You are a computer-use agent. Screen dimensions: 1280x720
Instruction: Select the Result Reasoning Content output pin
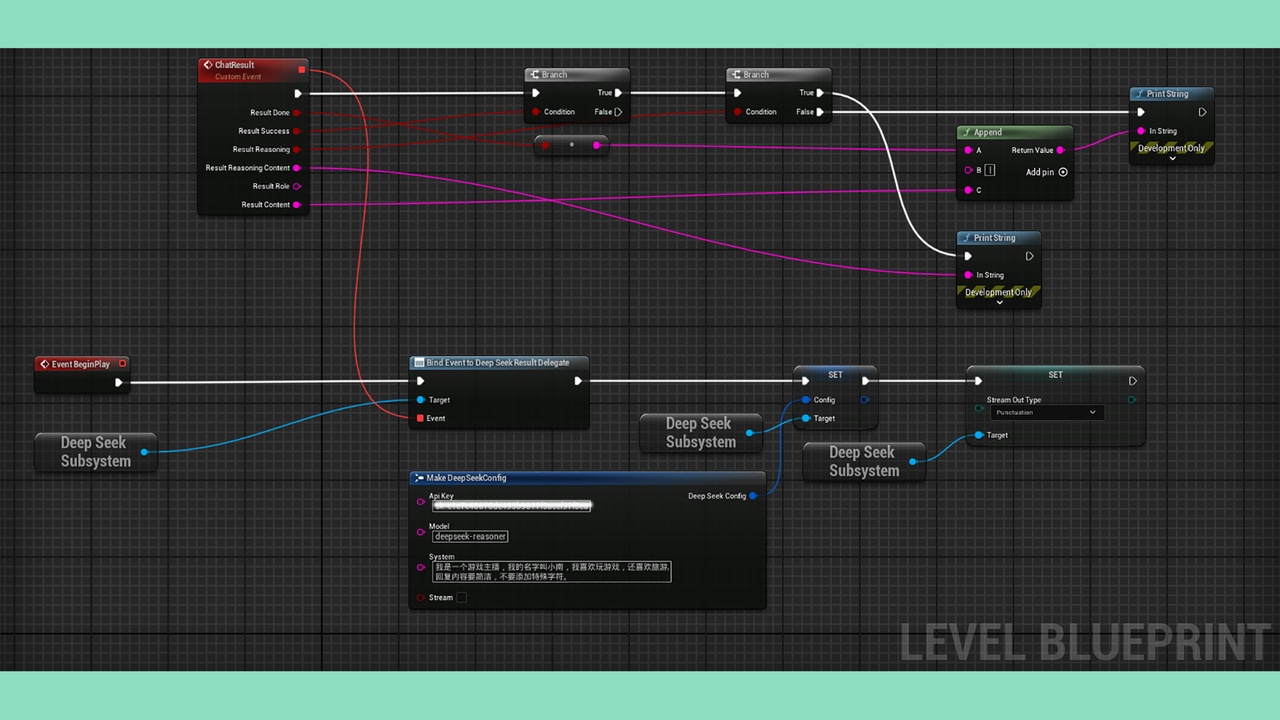[297, 168]
